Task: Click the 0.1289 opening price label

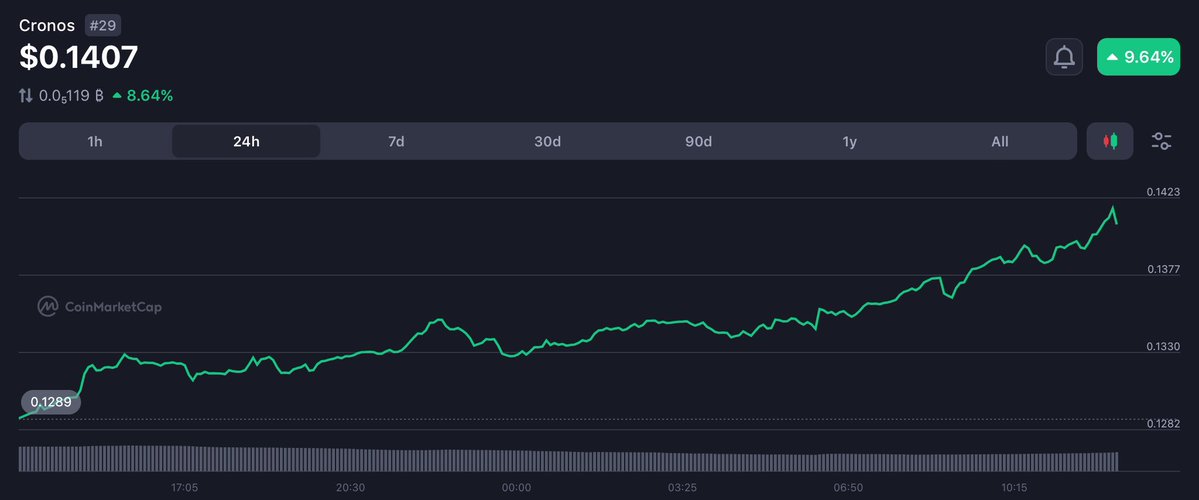Action: (50, 402)
